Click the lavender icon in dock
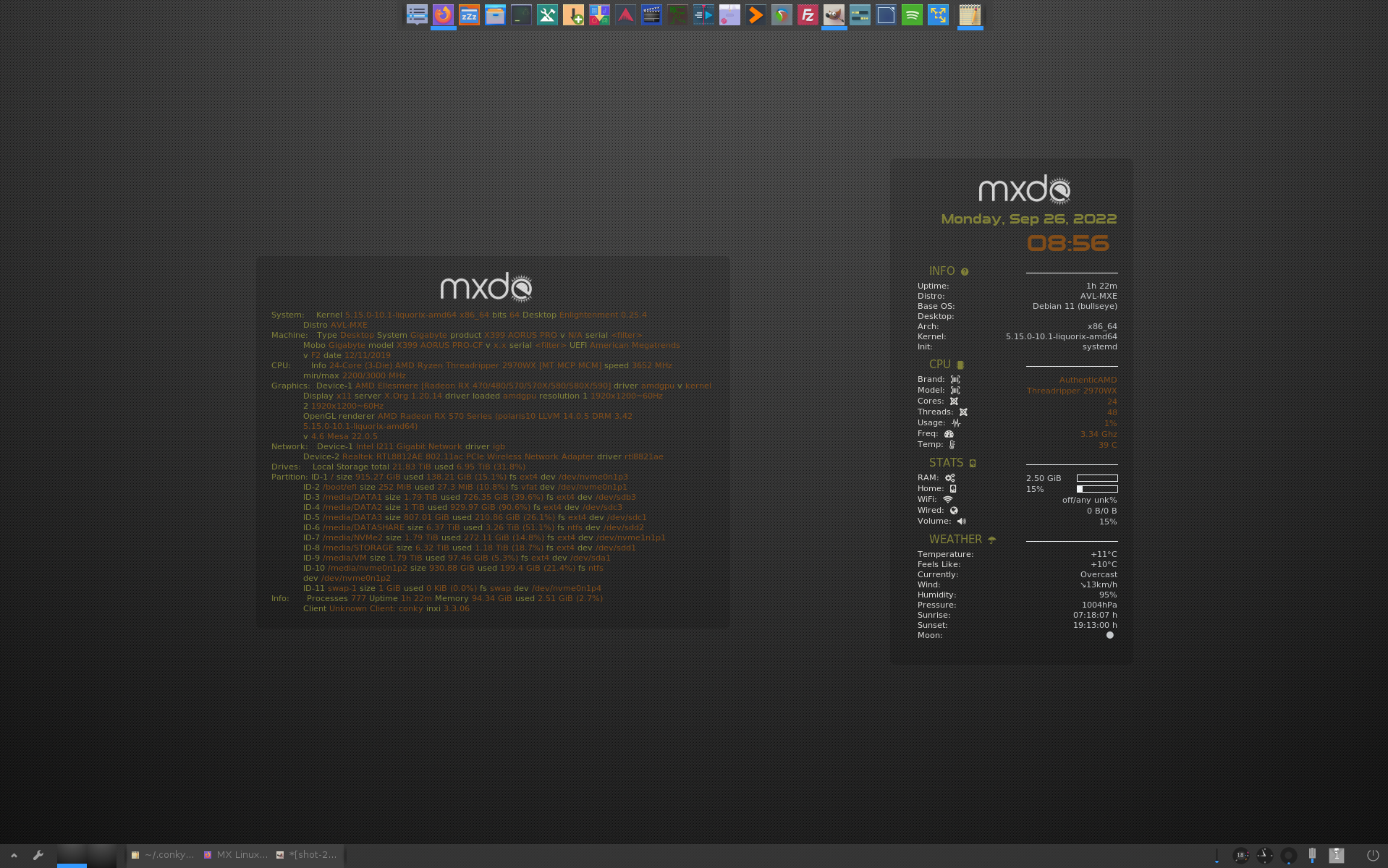 click(x=729, y=15)
